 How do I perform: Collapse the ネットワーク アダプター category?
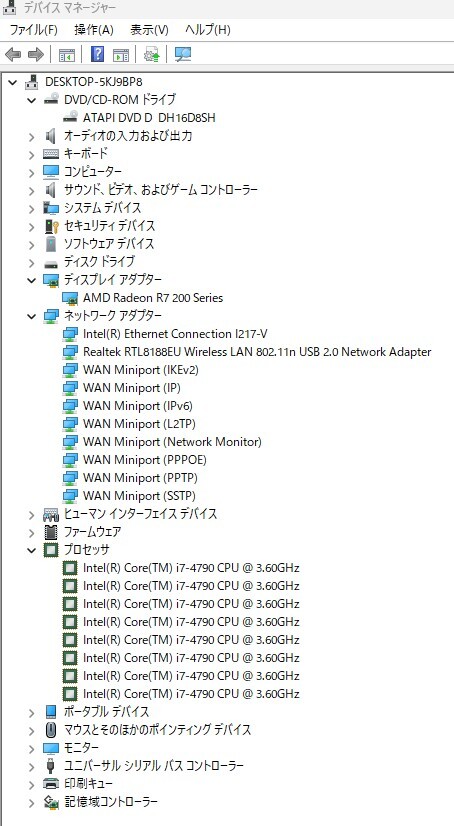coord(32,316)
